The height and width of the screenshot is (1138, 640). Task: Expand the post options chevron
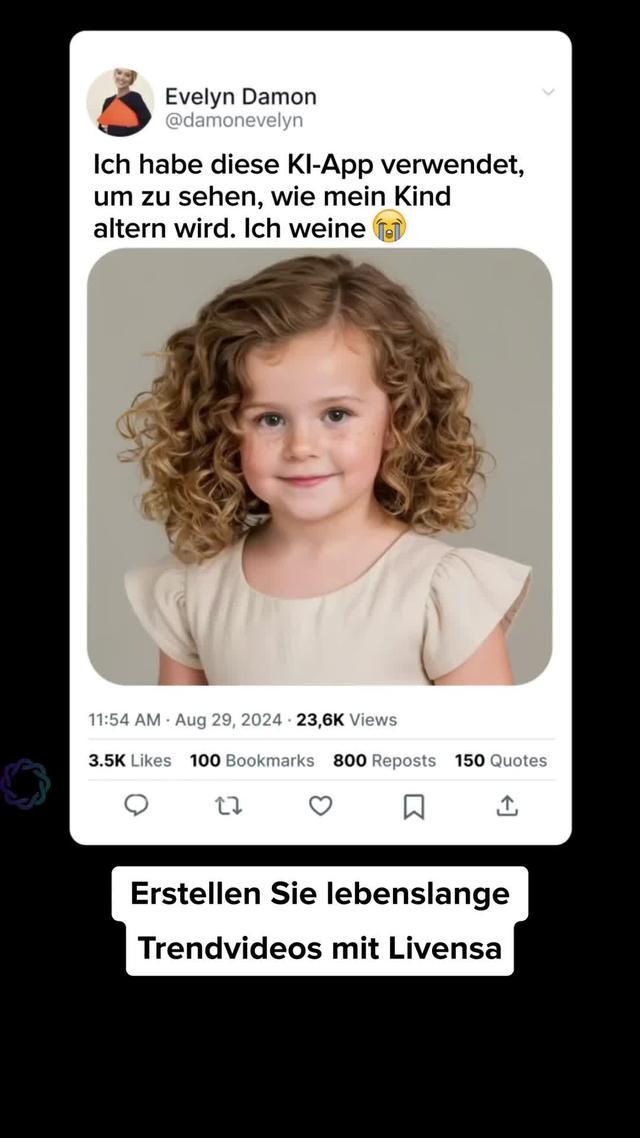pos(548,92)
